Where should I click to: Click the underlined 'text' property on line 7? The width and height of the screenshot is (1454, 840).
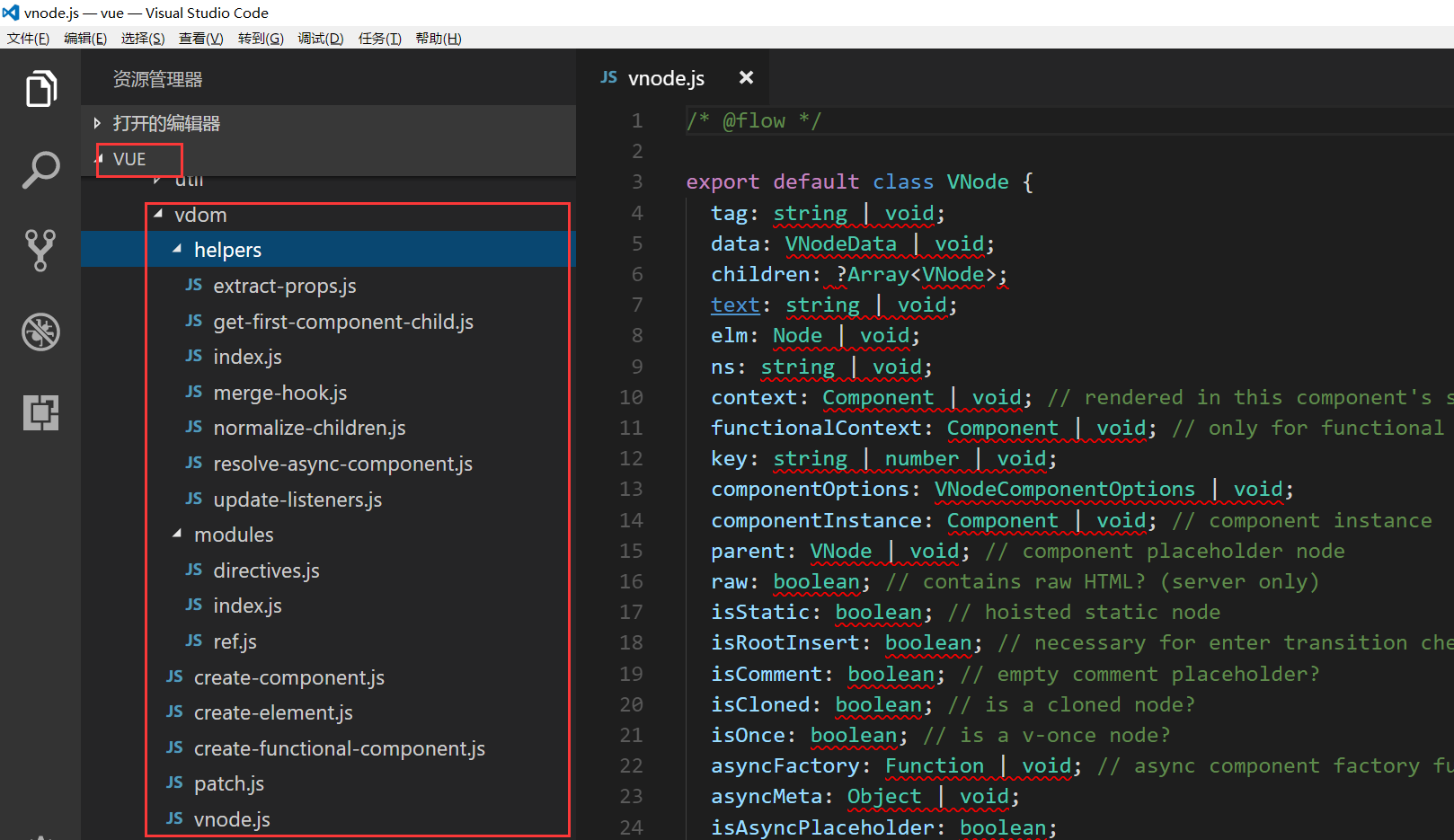pos(735,305)
